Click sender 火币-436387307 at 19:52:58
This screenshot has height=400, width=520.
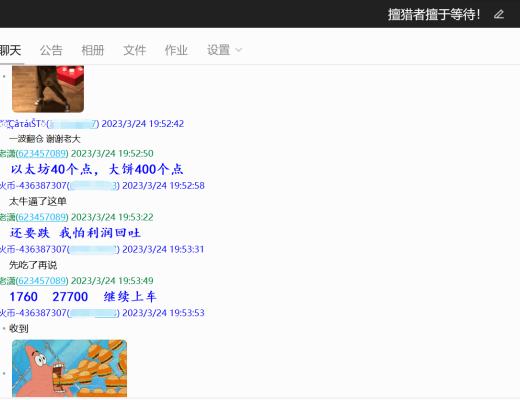[x=33, y=186]
